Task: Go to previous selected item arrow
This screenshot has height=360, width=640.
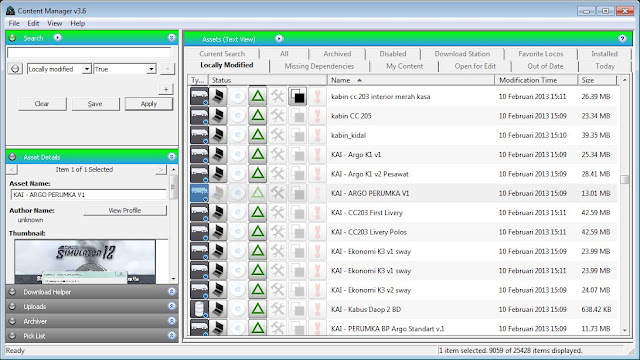Action: coord(12,169)
